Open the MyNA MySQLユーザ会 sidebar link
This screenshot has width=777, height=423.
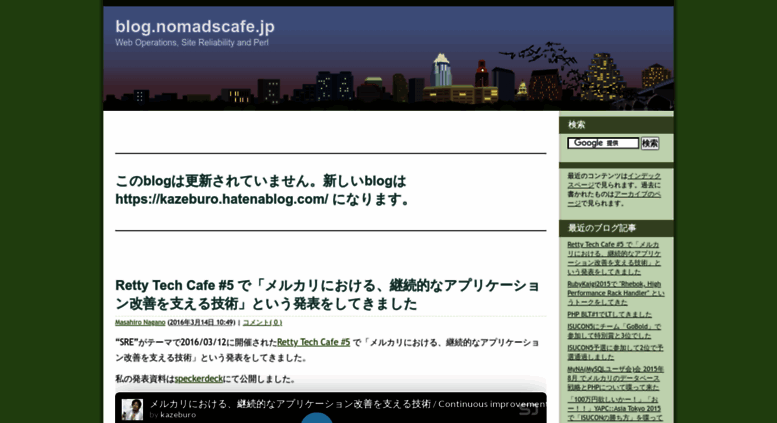coord(615,378)
